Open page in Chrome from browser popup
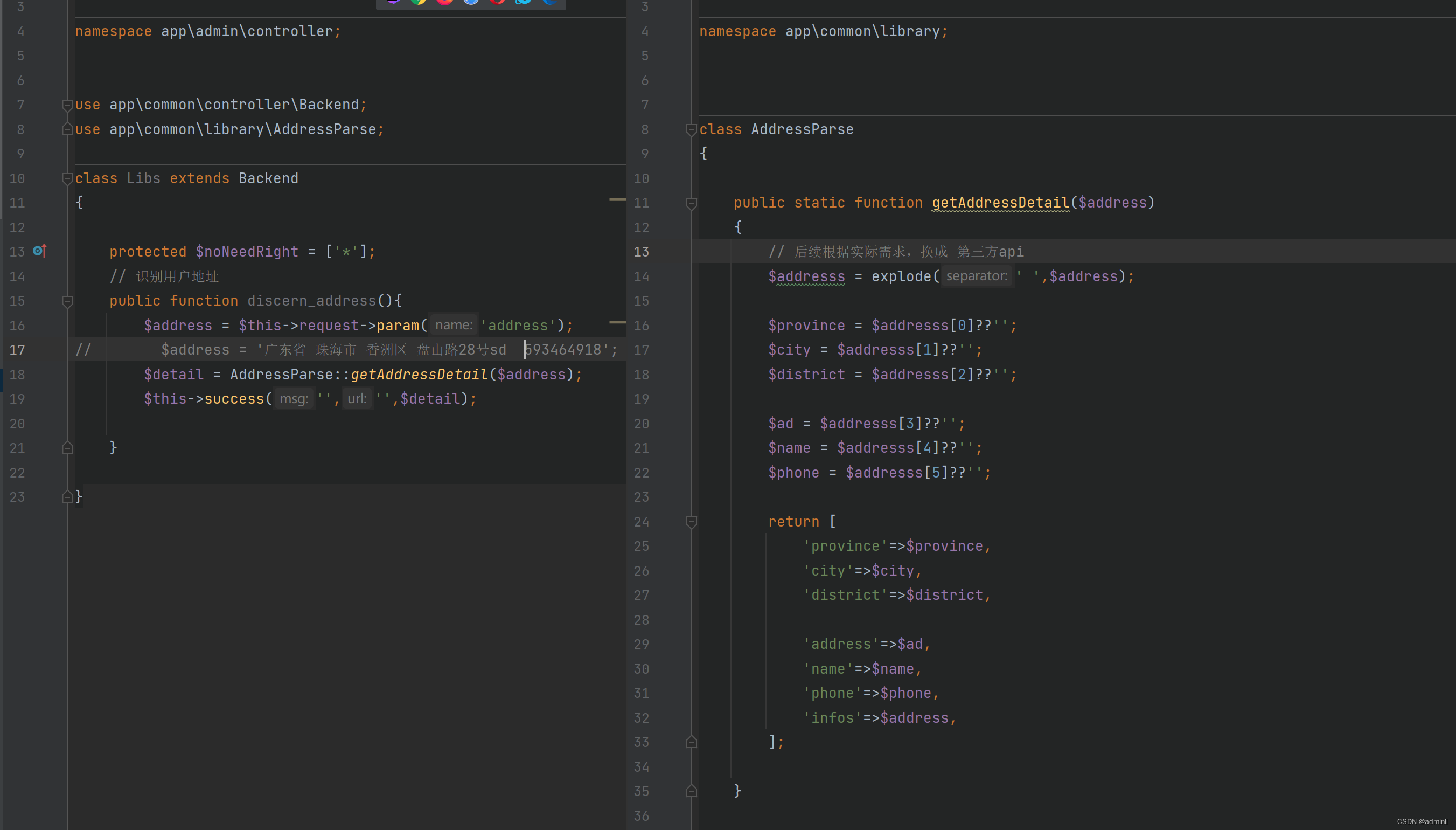 [418, 2]
